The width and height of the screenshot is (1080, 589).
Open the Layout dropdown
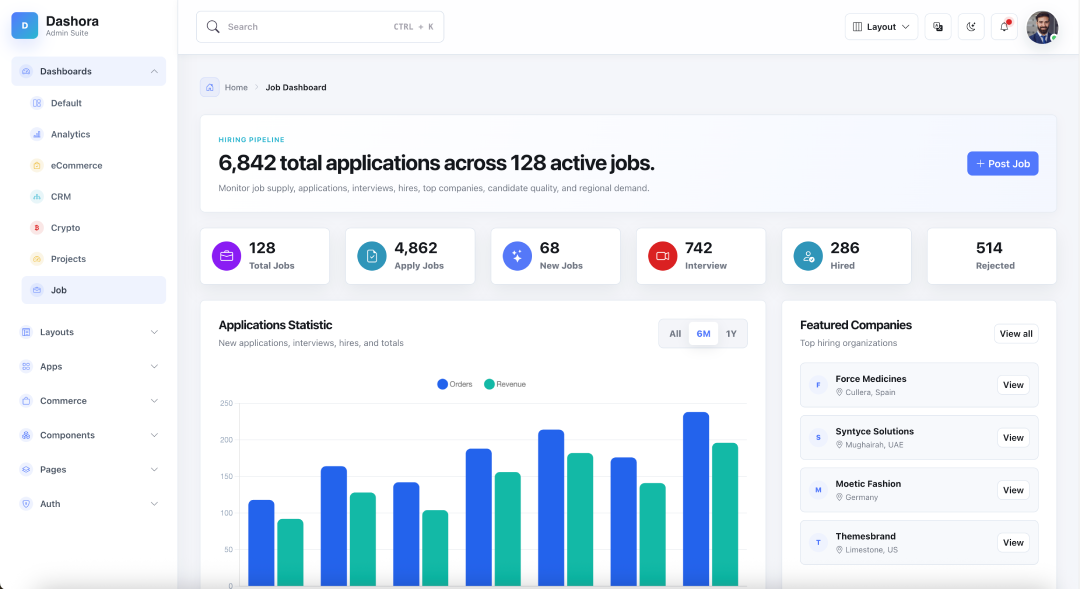(881, 27)
